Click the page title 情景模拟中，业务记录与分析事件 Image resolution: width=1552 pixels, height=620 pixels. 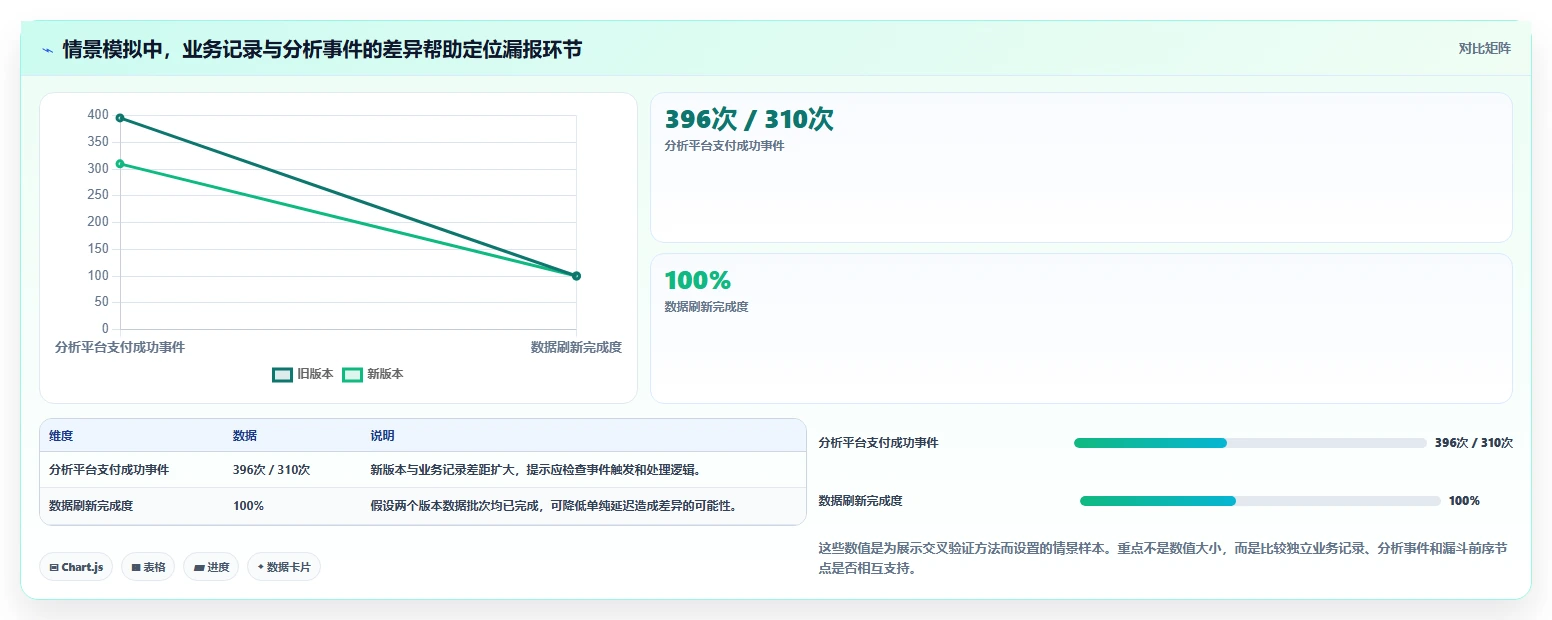(x=322, y=49)
